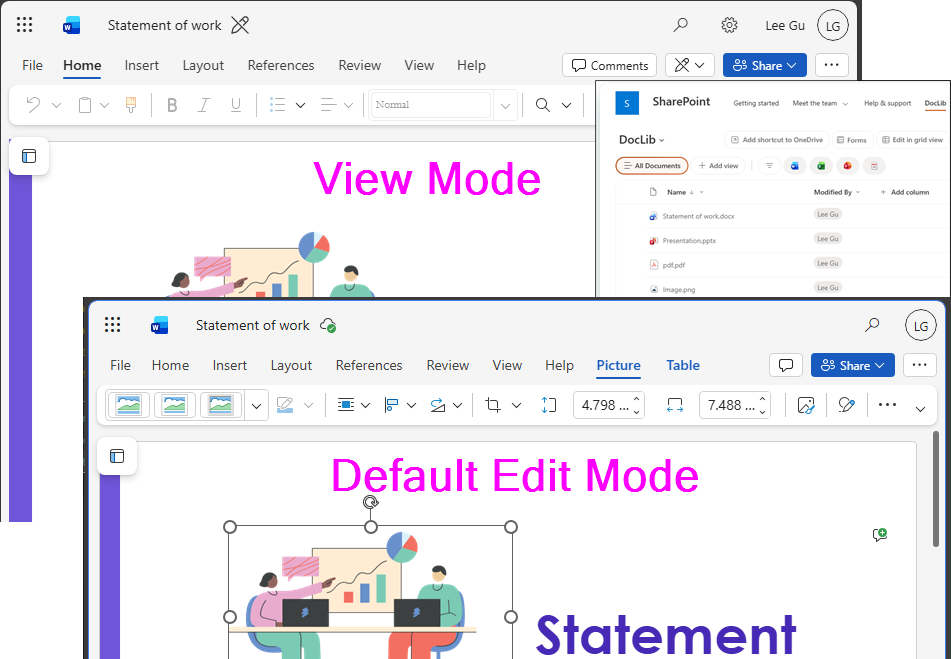Click Add view button in SharePoint
Viewport: 951px width, 659px height.
coord(718,166)
